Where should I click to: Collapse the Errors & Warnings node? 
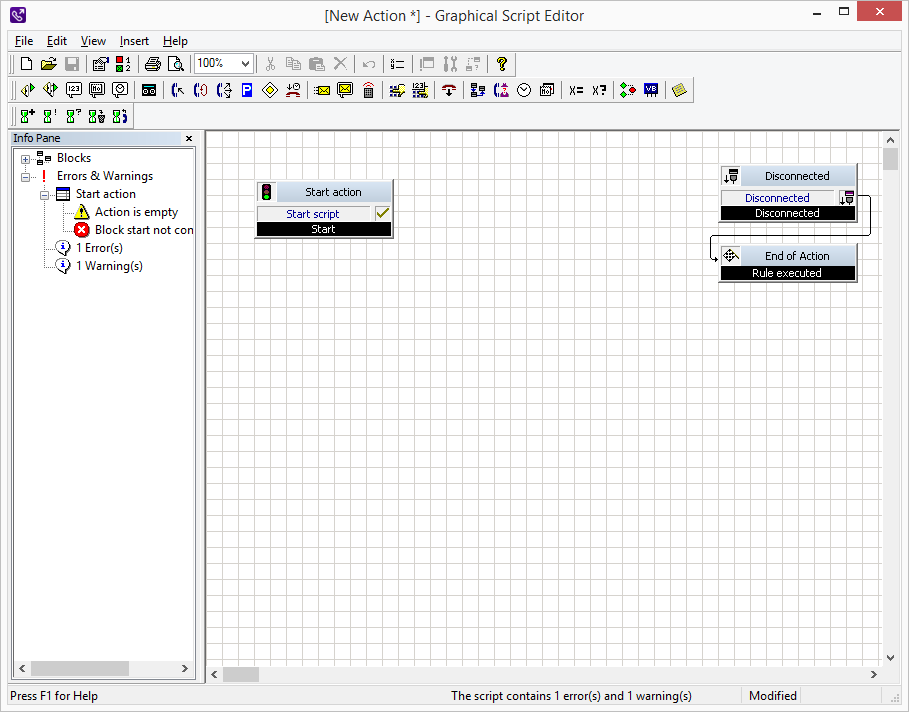(26, 177)
